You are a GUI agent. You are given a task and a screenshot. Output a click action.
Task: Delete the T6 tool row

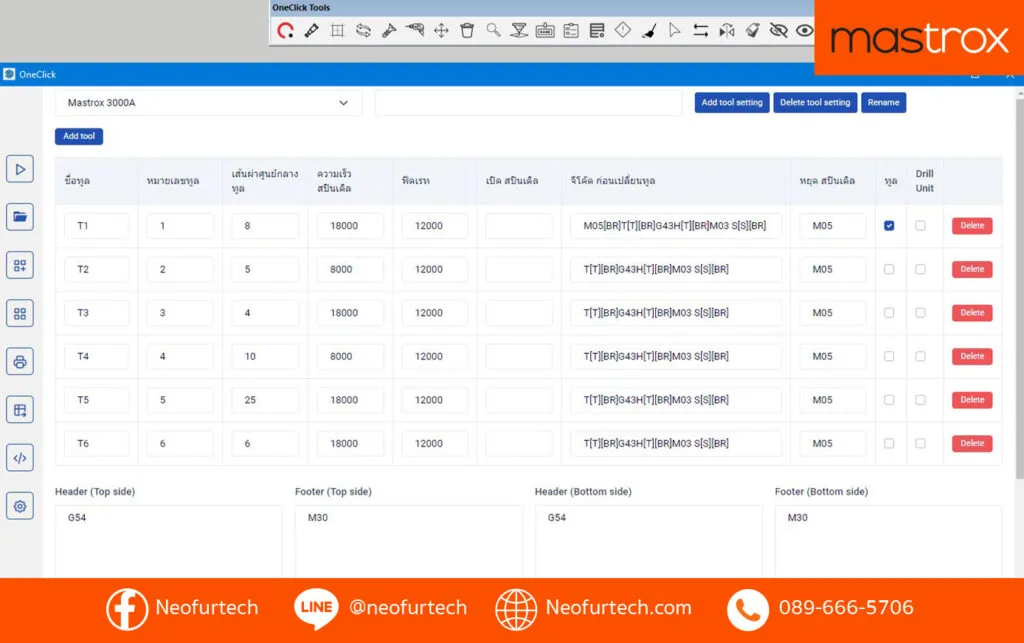click(972, 443)
